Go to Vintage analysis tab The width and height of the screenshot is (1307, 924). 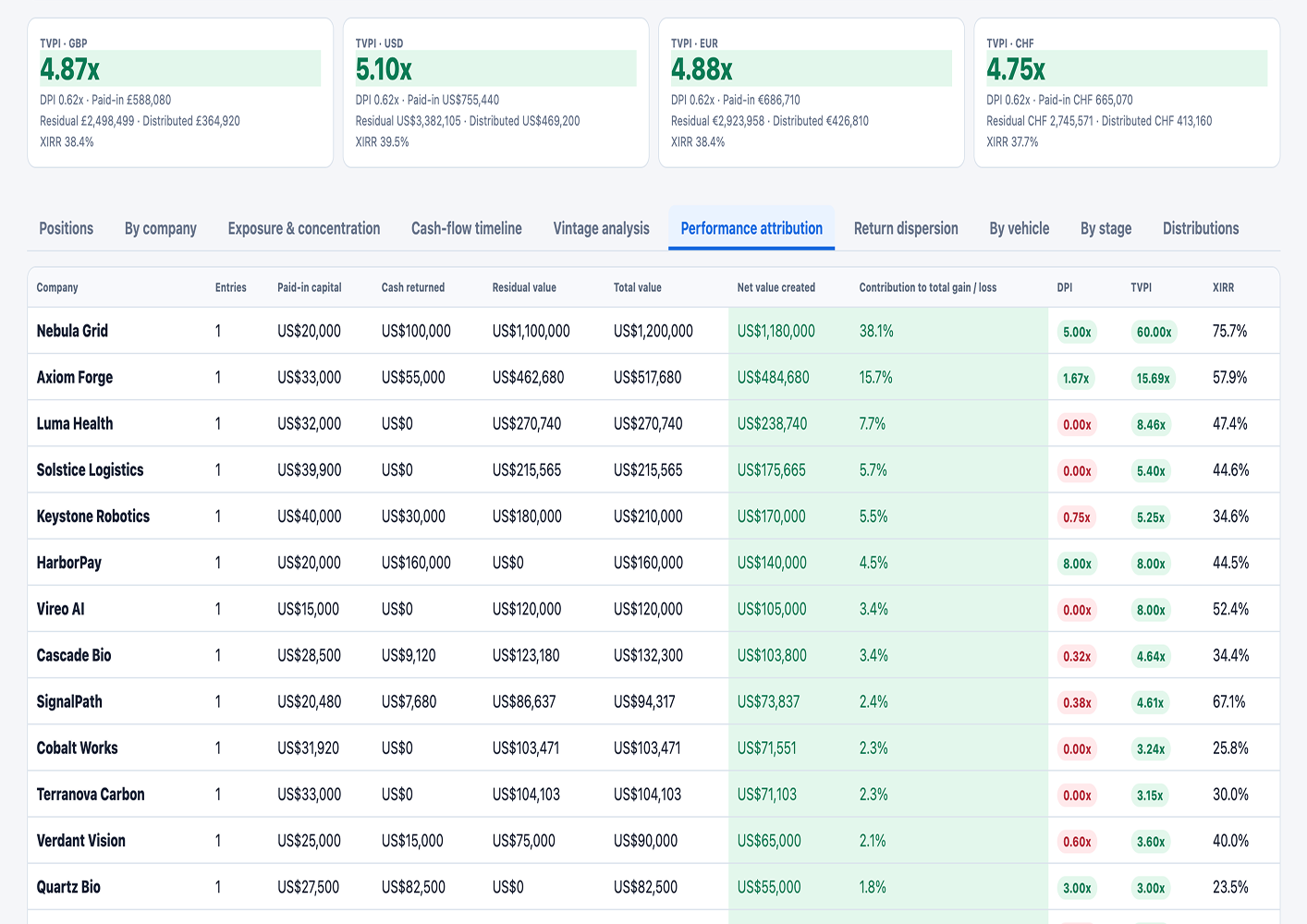[x=601, y=228]
